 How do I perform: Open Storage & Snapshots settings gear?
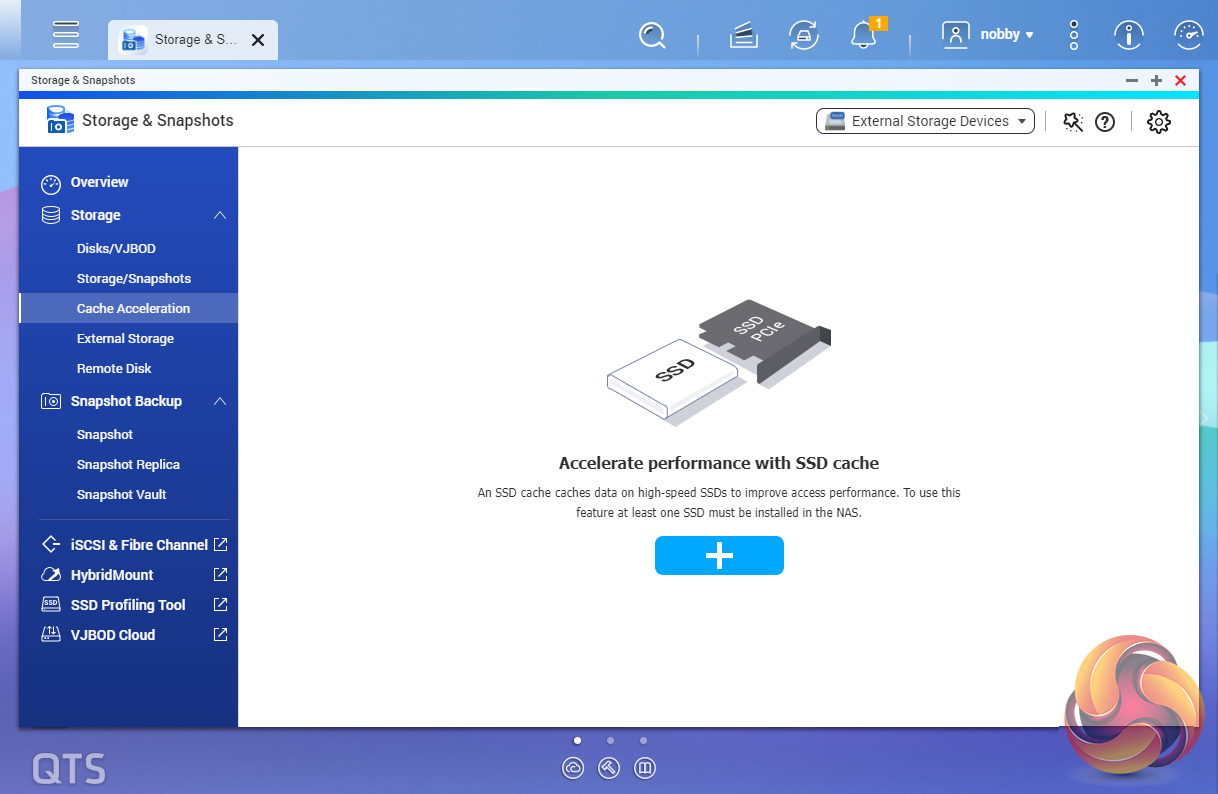click(x=1158, y=122)
